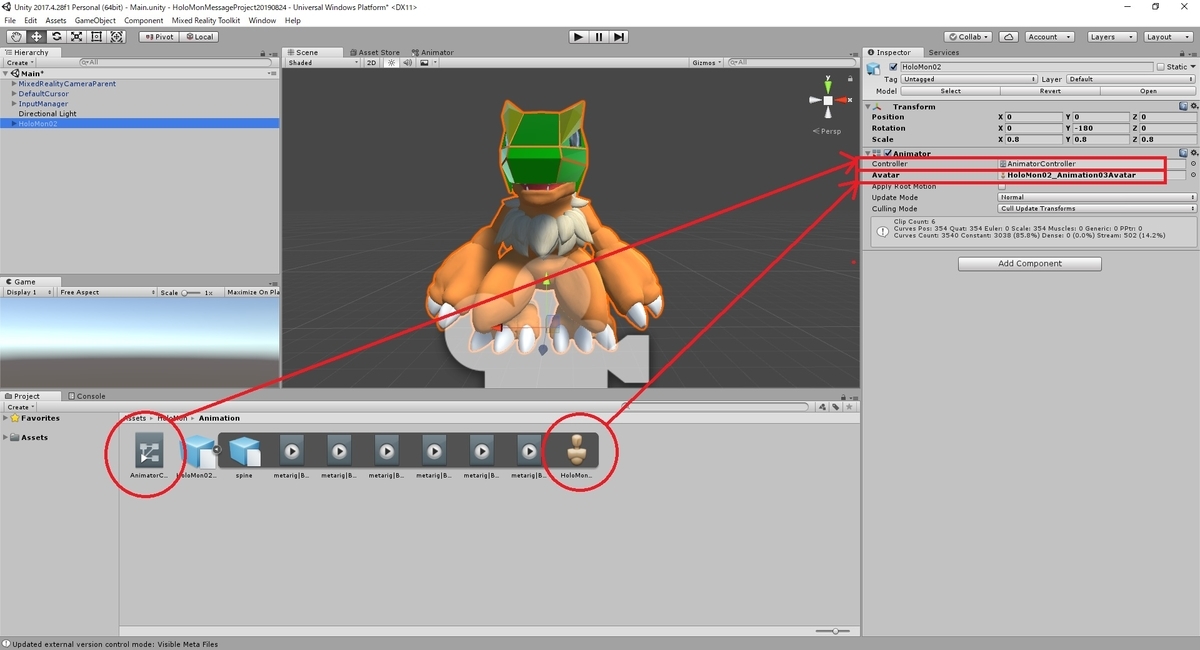Open the Culling Mode dropdown
Viewport: 1200px width, 650px height.
pos(1097,208)
